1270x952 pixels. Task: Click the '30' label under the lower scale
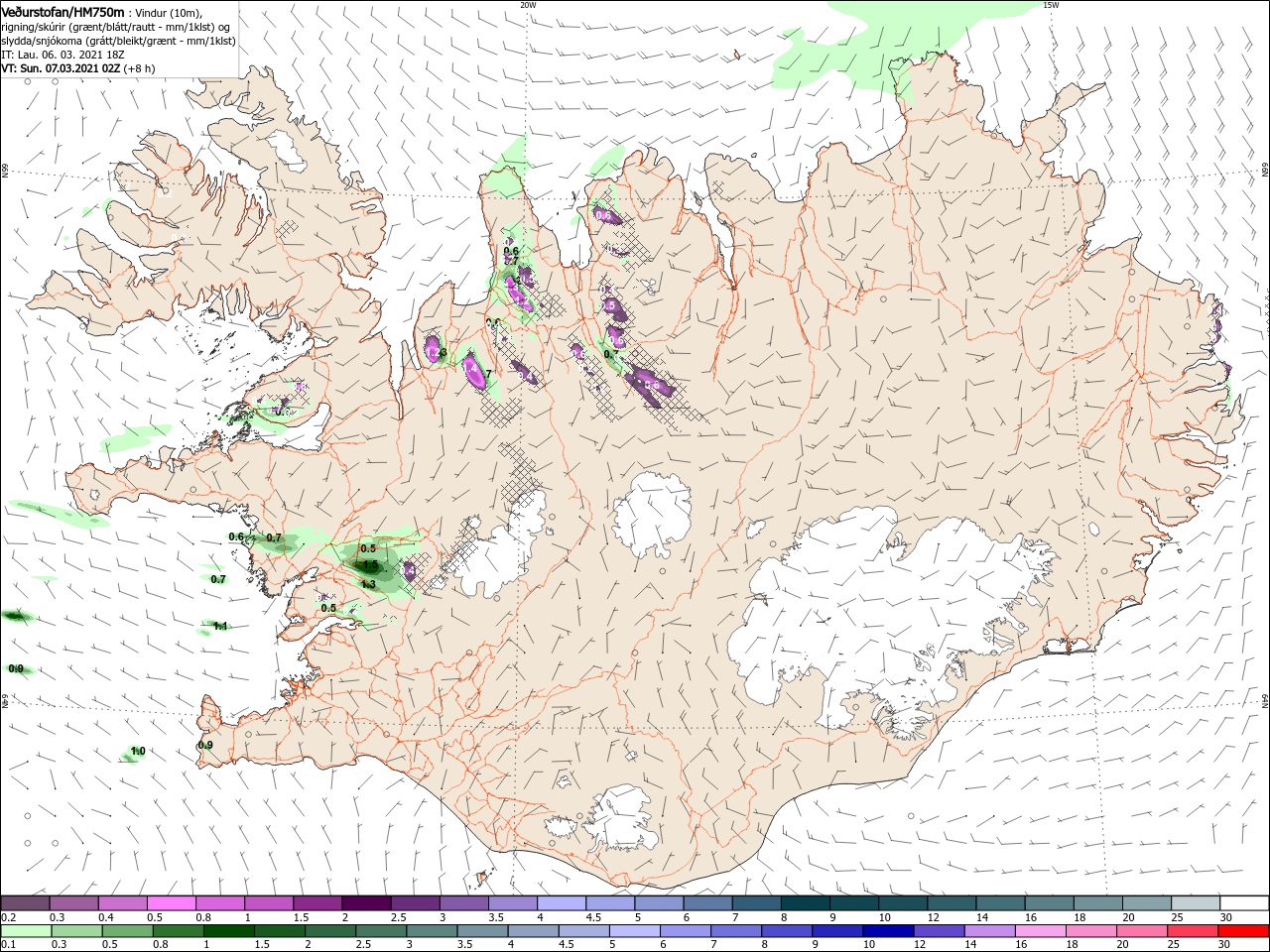pyautogui.click(x=1226, y=945)
